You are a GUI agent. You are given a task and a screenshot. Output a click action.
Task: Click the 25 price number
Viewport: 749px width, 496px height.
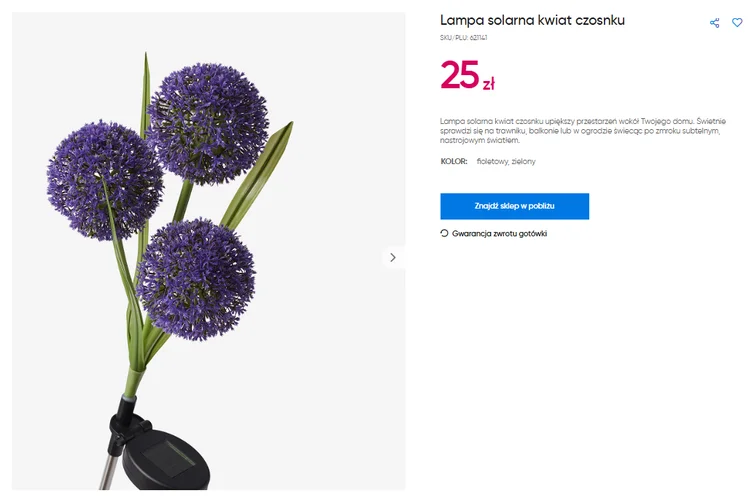(460, 76)
